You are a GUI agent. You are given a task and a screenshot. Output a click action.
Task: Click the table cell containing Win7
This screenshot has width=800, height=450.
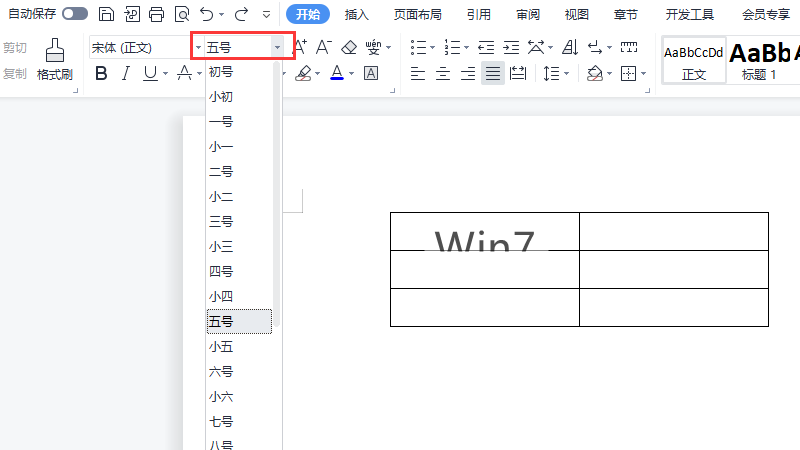(484, 232)
